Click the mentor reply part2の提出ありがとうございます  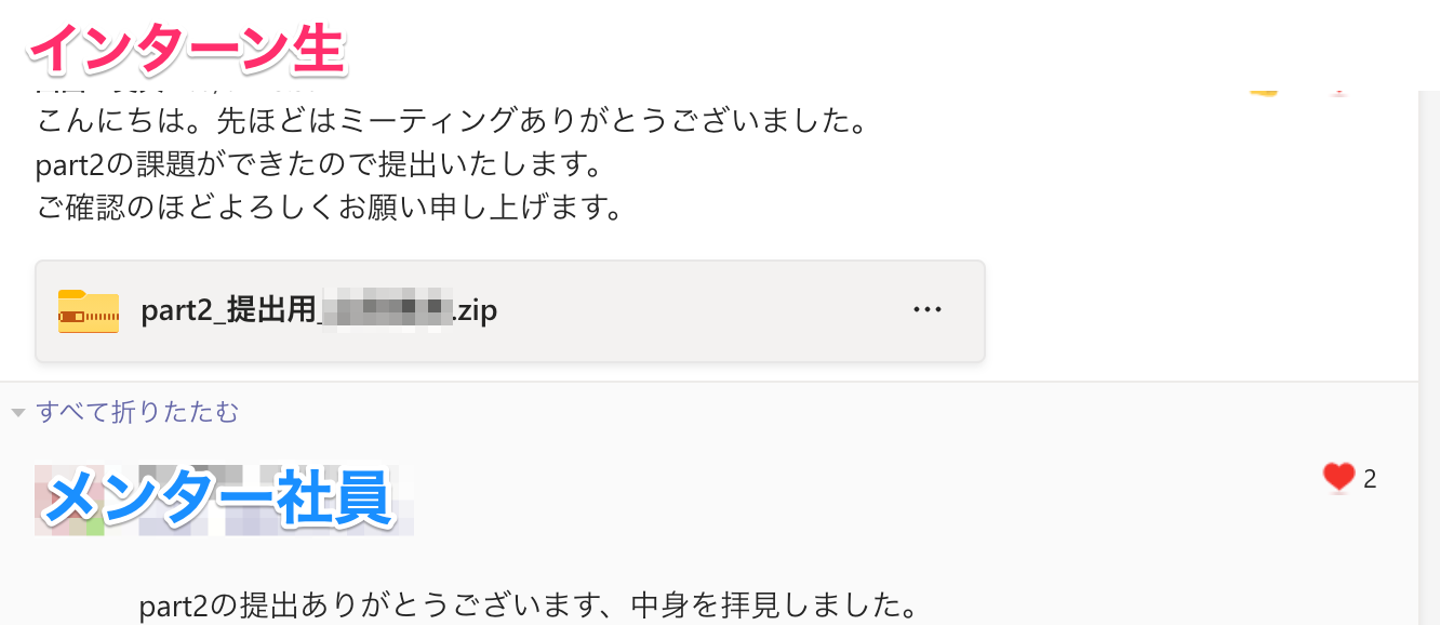tap(527, 604)
